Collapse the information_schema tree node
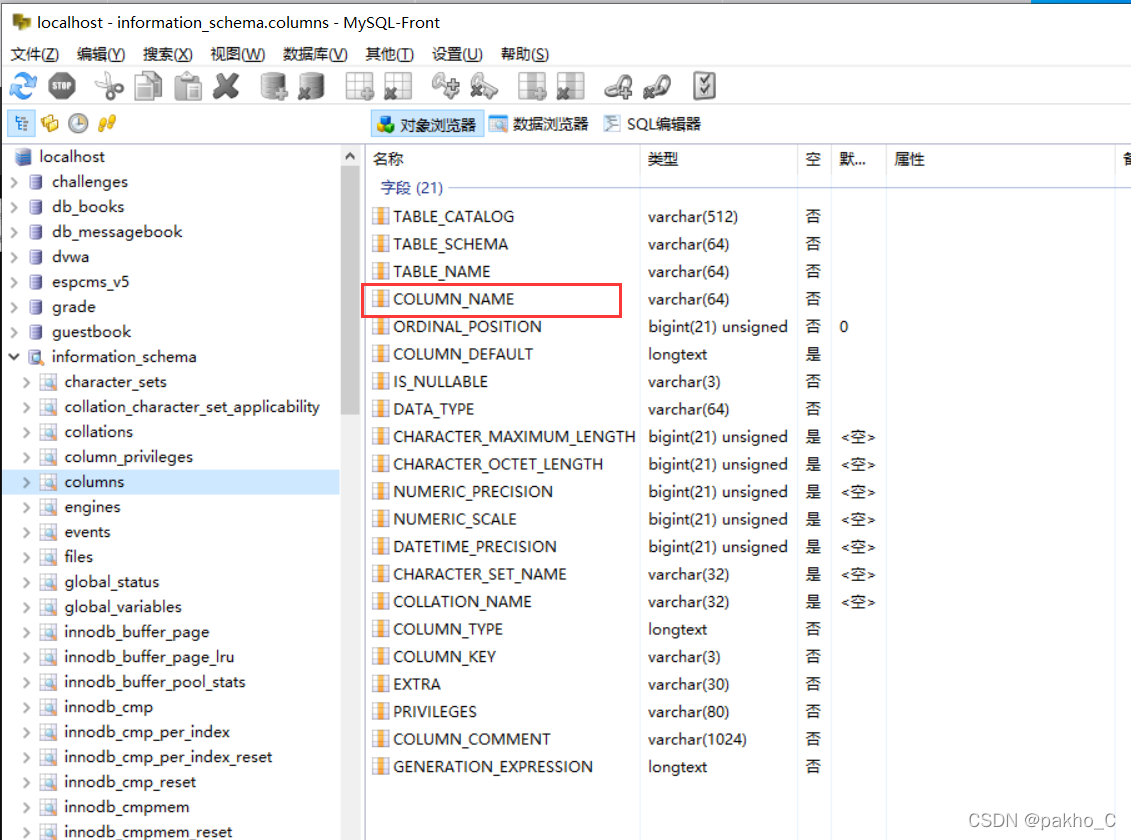The width and height of the screenshot is (1131, 840). pyautogui.click(x=14, y=357)
